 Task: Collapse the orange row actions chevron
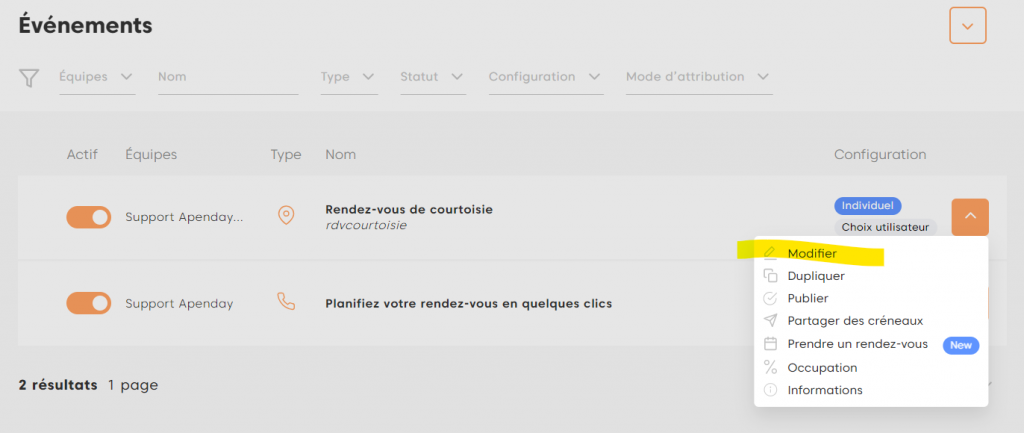[x=970, y=217]
